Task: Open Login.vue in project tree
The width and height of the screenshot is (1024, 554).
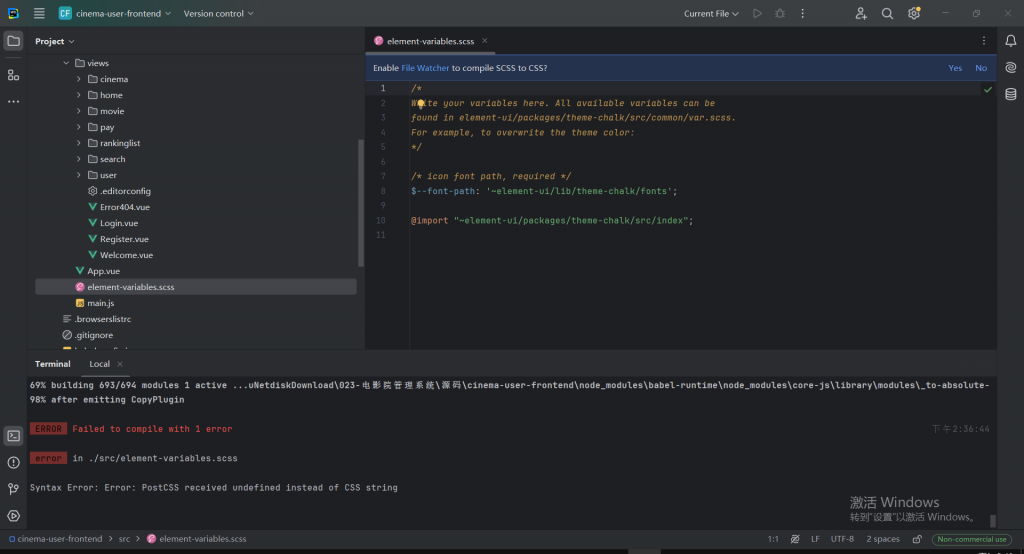Action: [113, 223]
